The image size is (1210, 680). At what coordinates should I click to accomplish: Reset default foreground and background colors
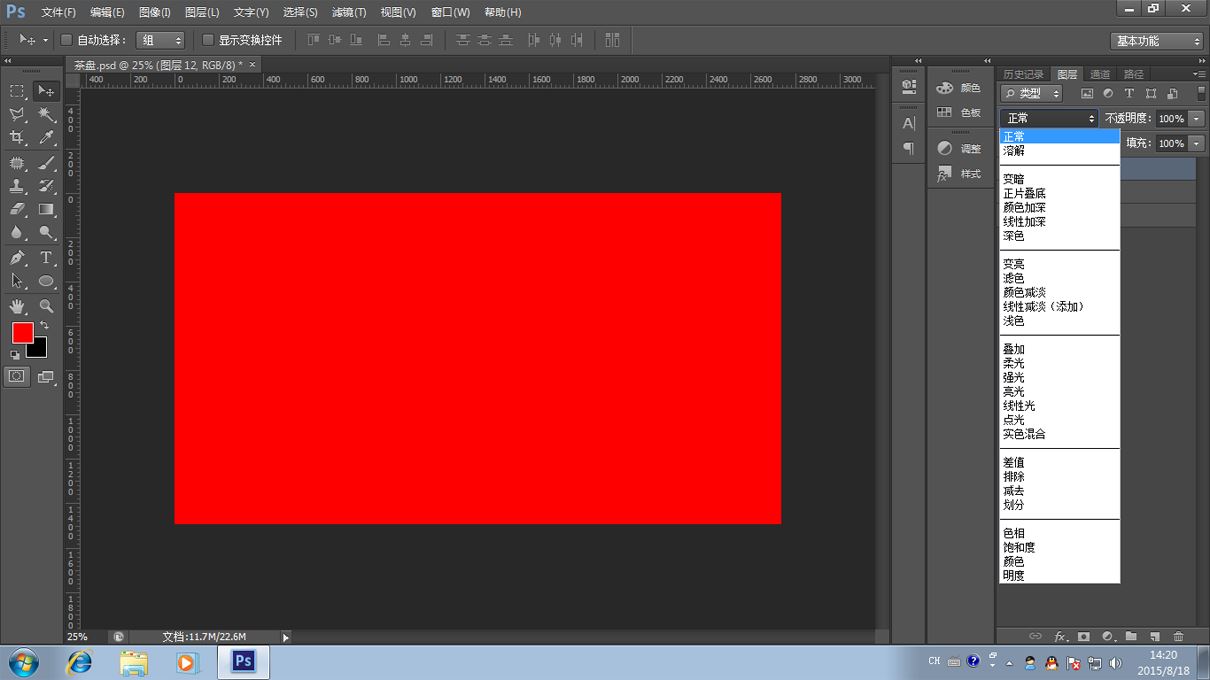15,355
